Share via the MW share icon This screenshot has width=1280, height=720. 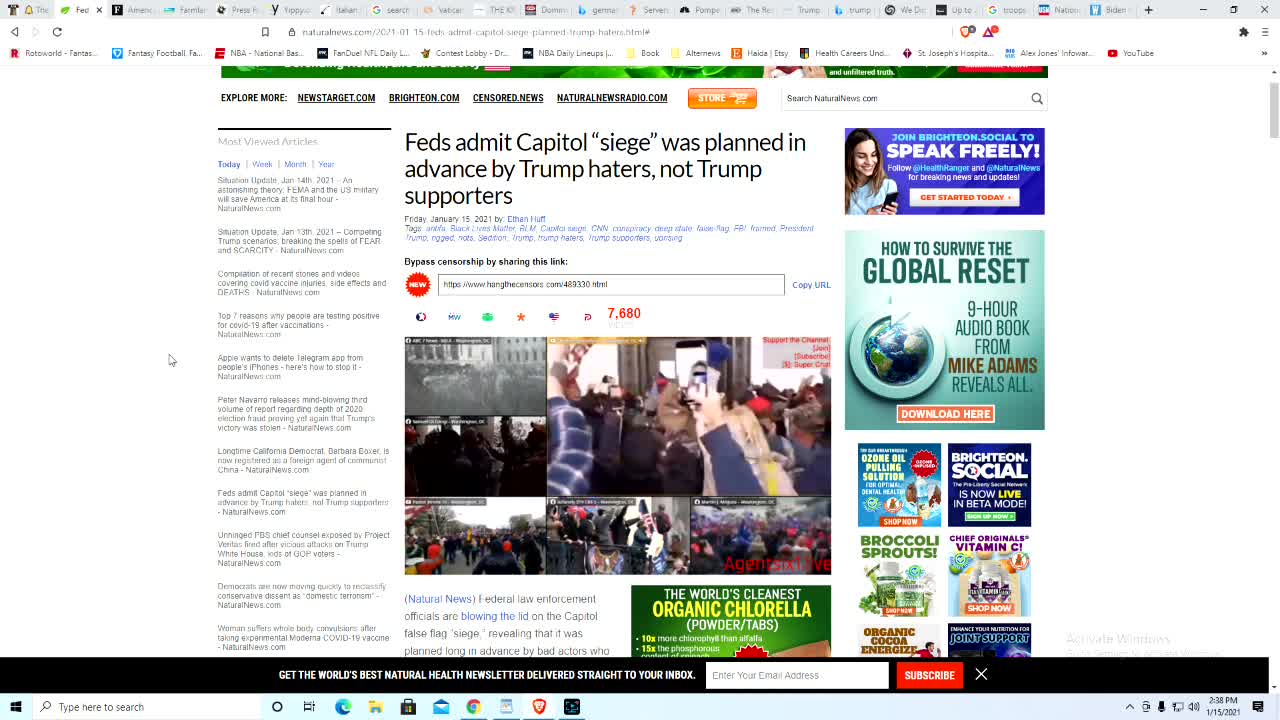pyautogui.click(x=454, y=317)
